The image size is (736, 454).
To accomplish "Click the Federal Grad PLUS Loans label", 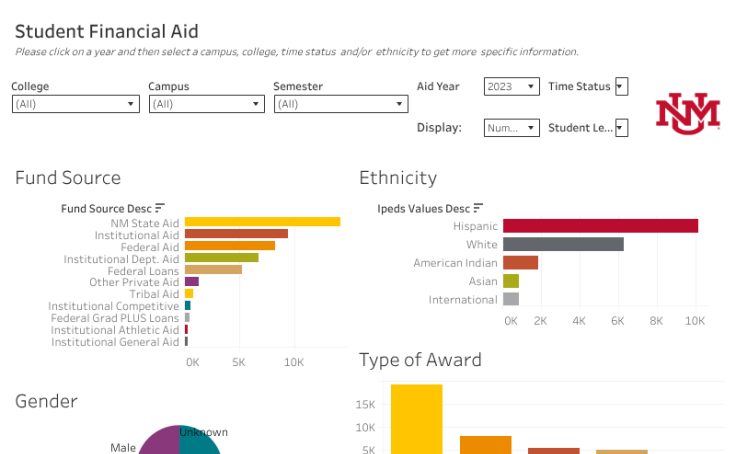I will [x=115, y=318].
